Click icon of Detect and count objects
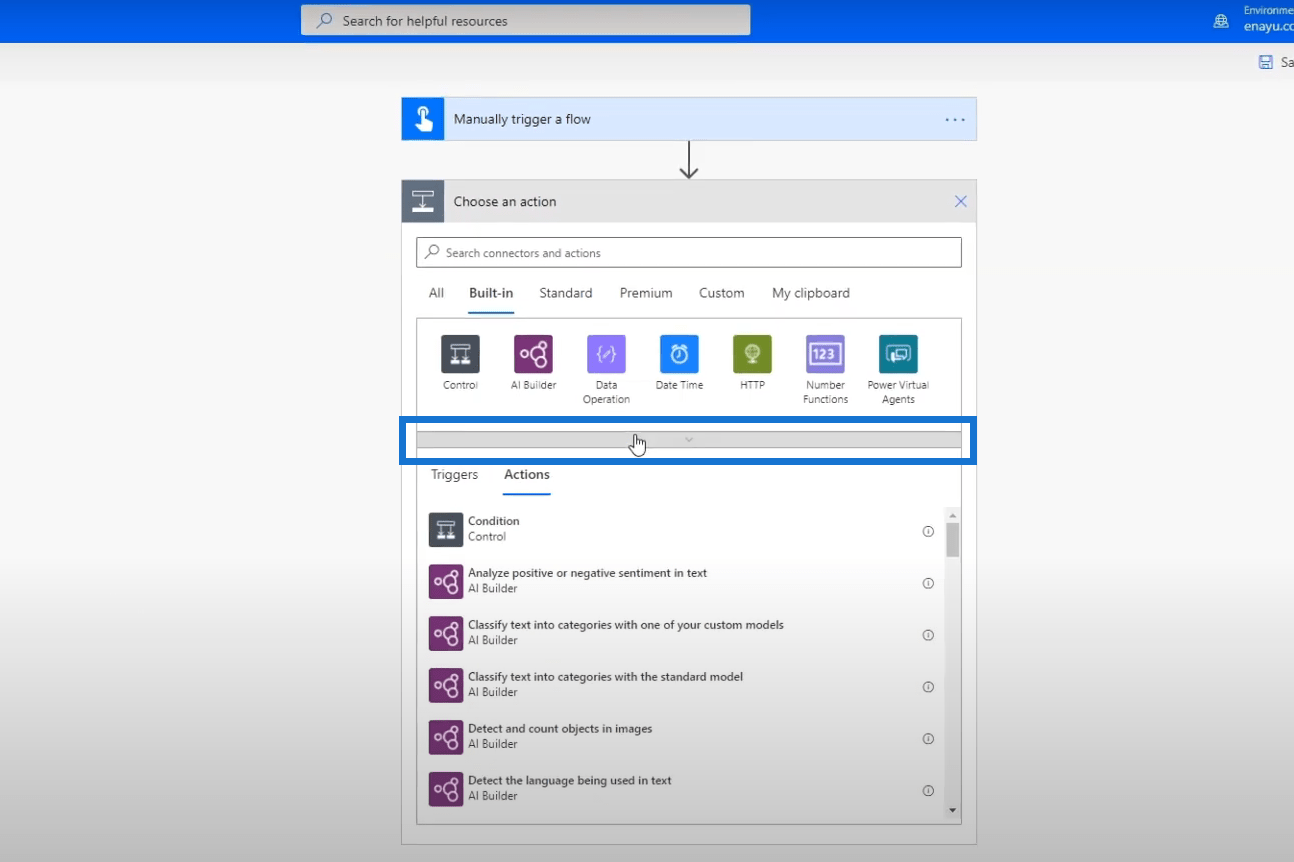 [446, 738]
